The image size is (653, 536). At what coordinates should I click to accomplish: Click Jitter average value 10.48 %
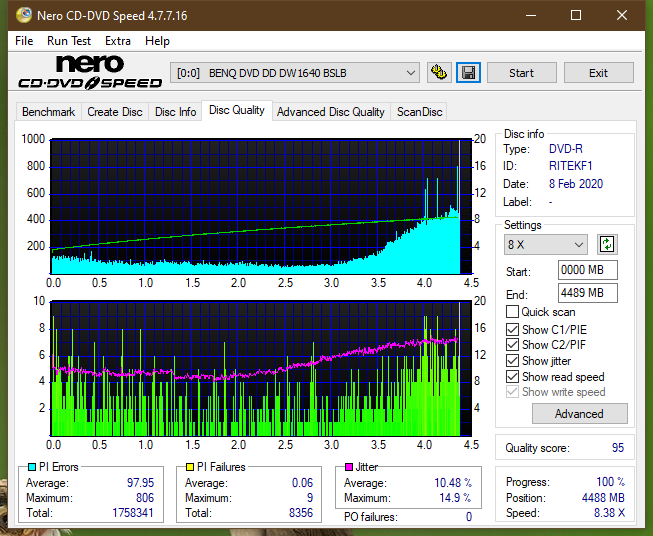453,483
